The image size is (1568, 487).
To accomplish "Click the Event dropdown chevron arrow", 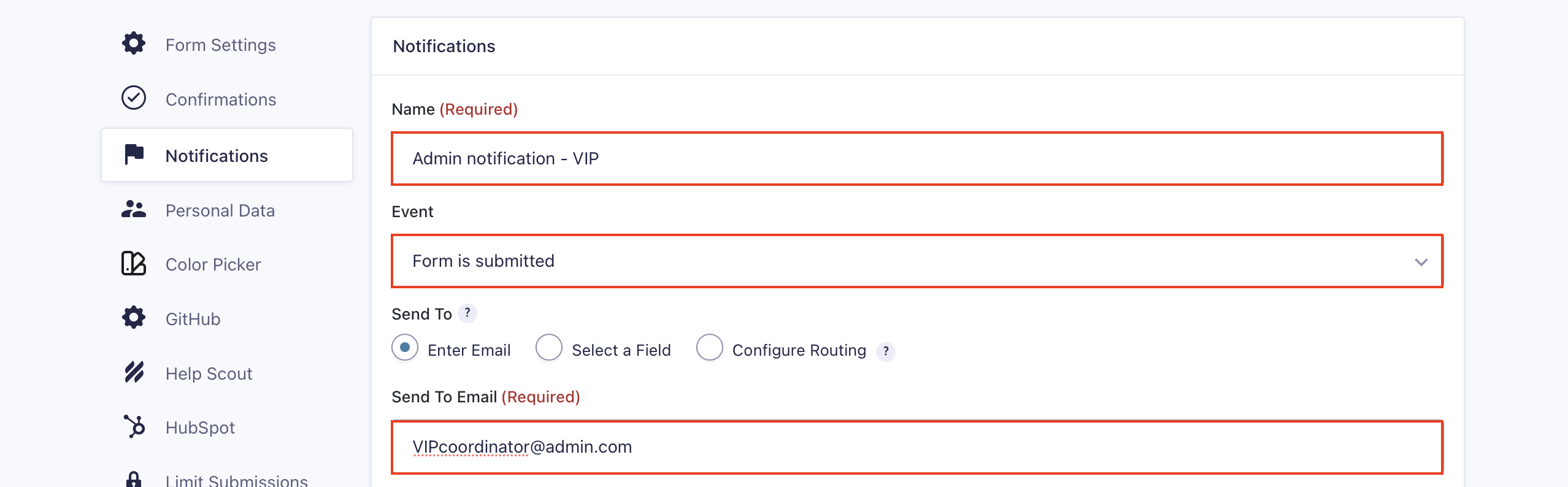I will coord(1421,262).
